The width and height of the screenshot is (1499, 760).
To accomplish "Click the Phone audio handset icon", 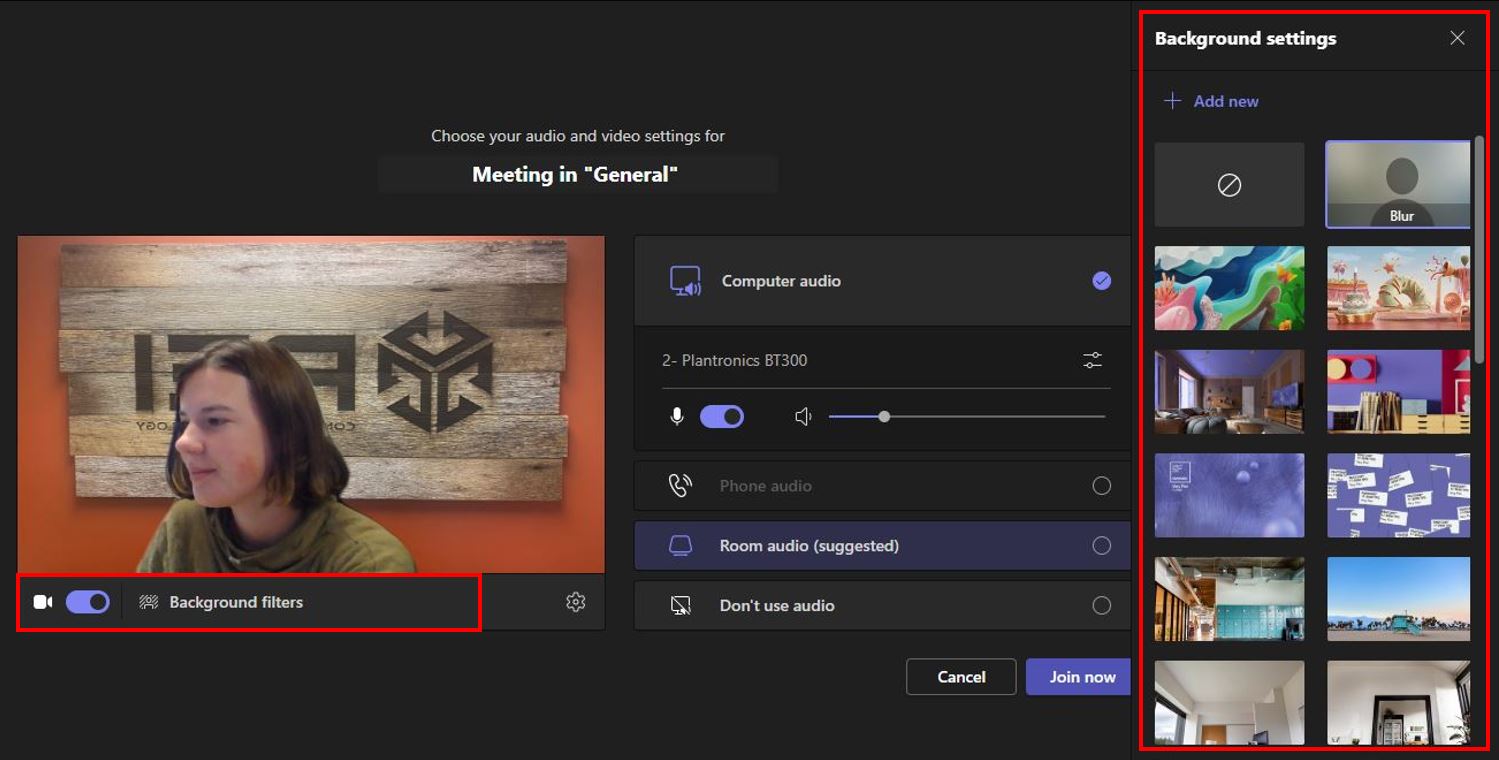I will (x=680, y=486).
